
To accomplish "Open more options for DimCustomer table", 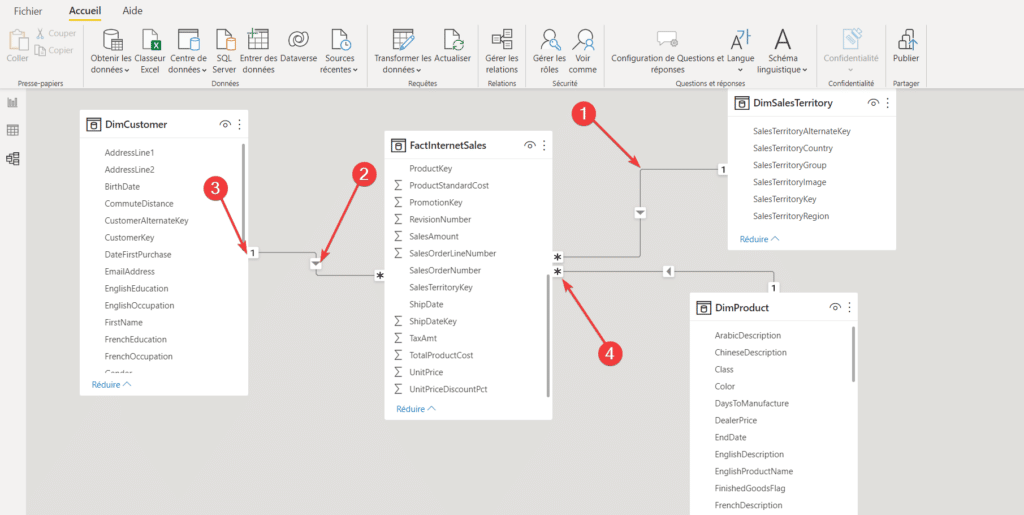I will (239, 124).
